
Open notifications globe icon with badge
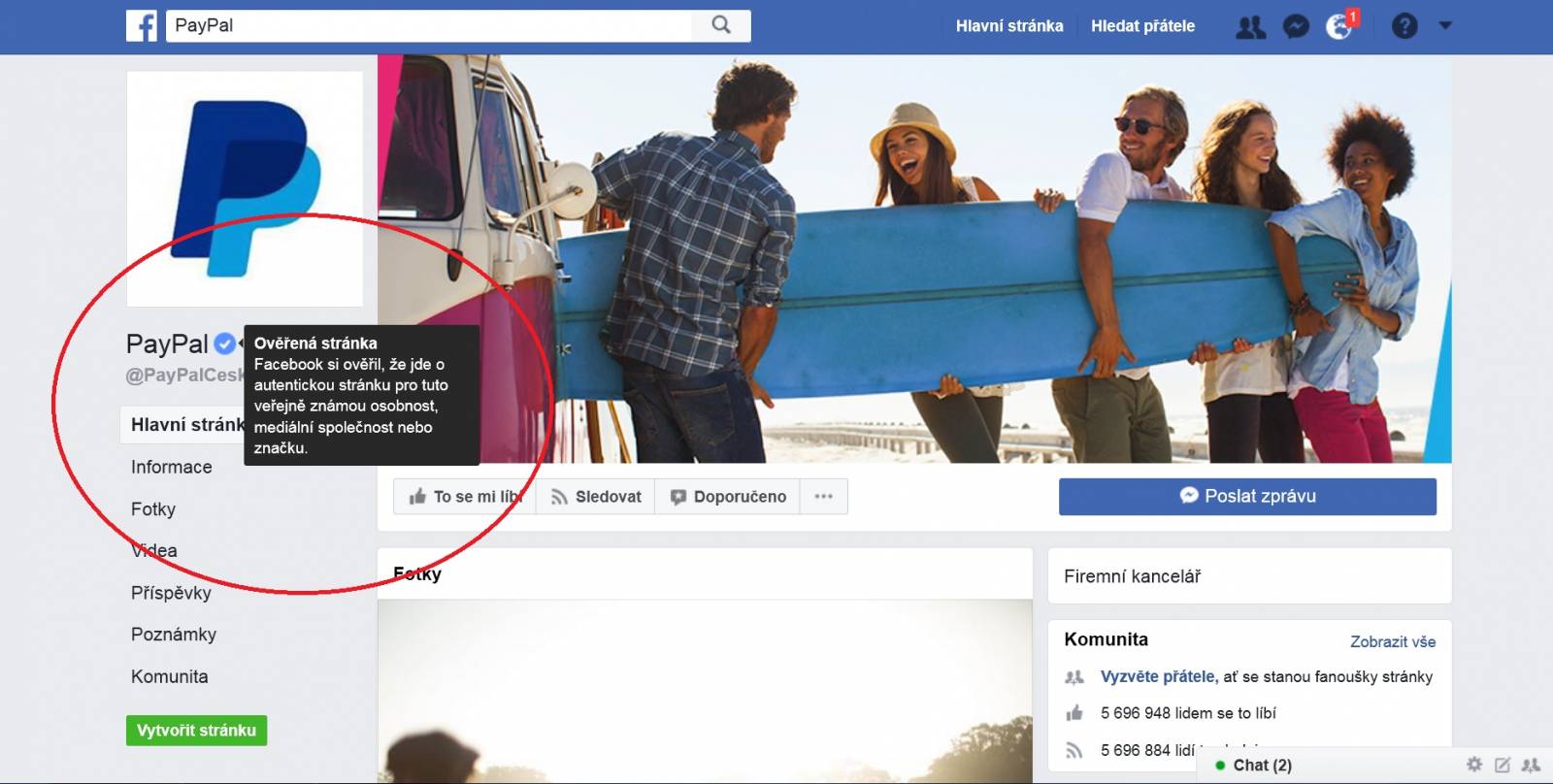1340,26
